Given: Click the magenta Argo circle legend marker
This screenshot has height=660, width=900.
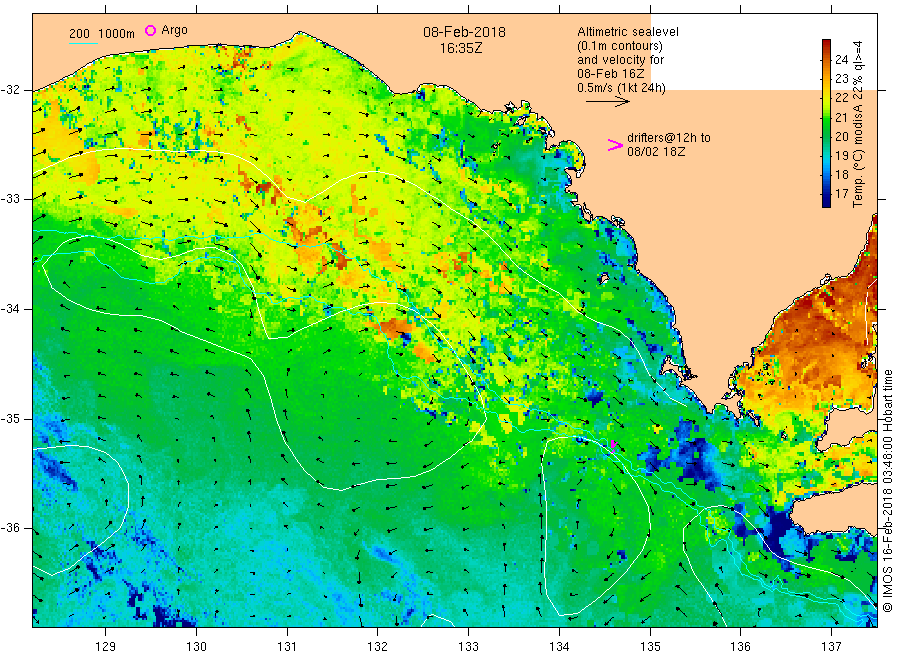Looking at the screenshot, I should [150, 30].
